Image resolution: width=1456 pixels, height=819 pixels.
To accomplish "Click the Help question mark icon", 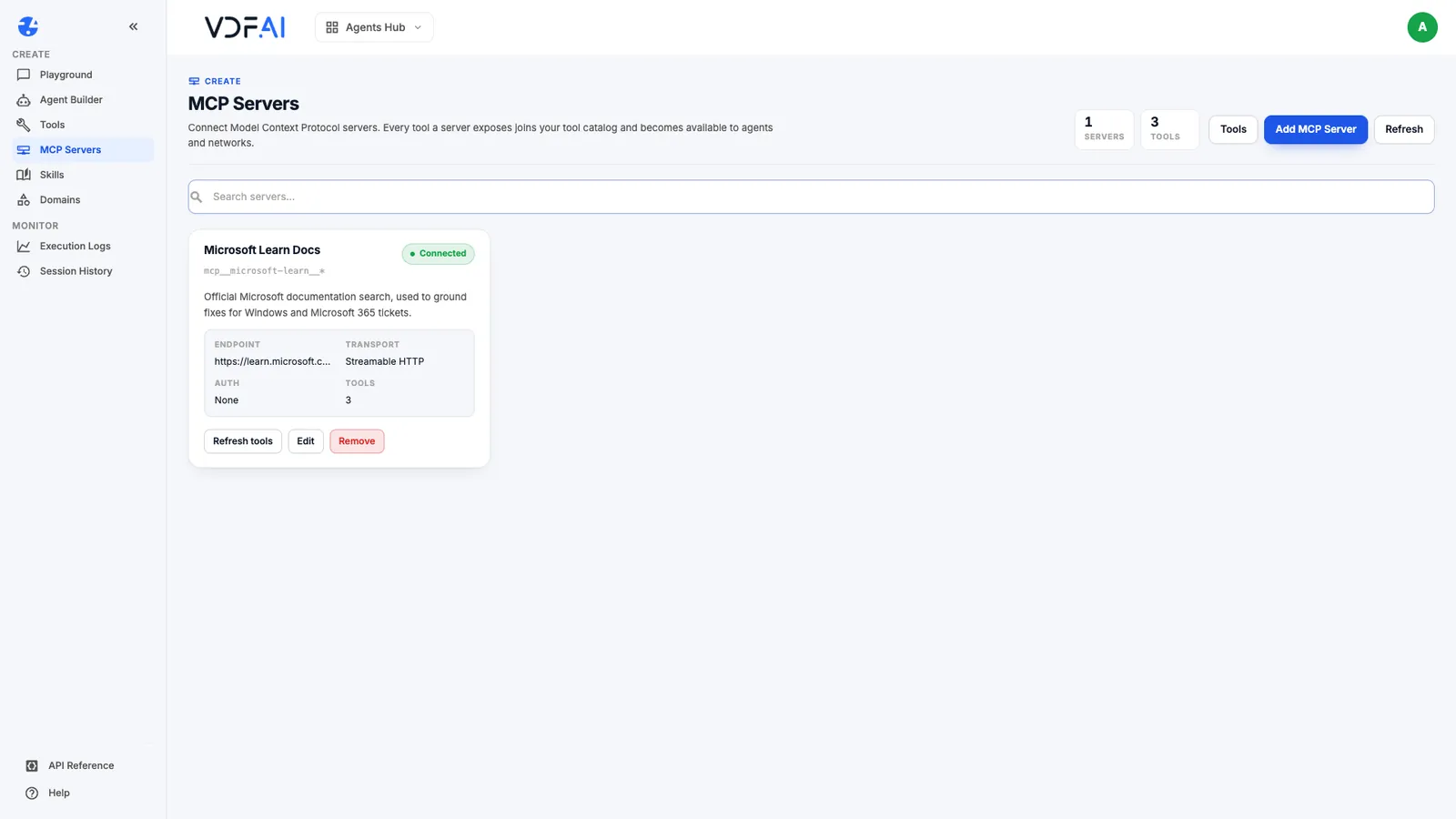I will [32, 794].
